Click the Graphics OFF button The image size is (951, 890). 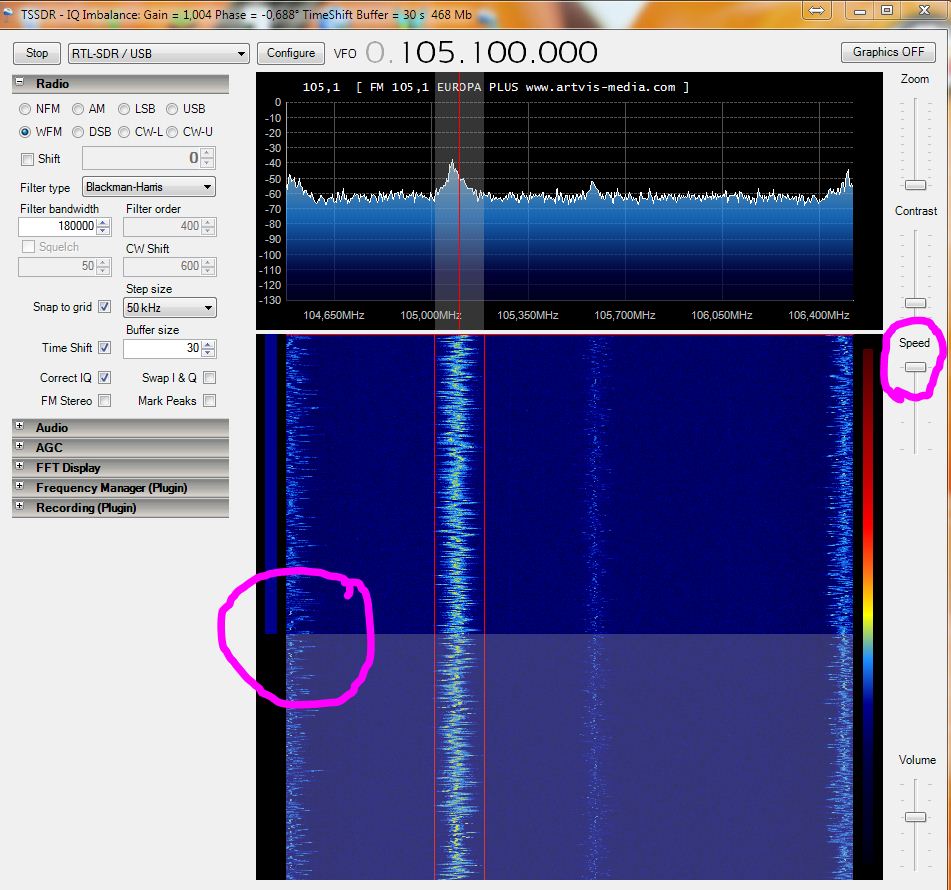(x=888, y=52)
